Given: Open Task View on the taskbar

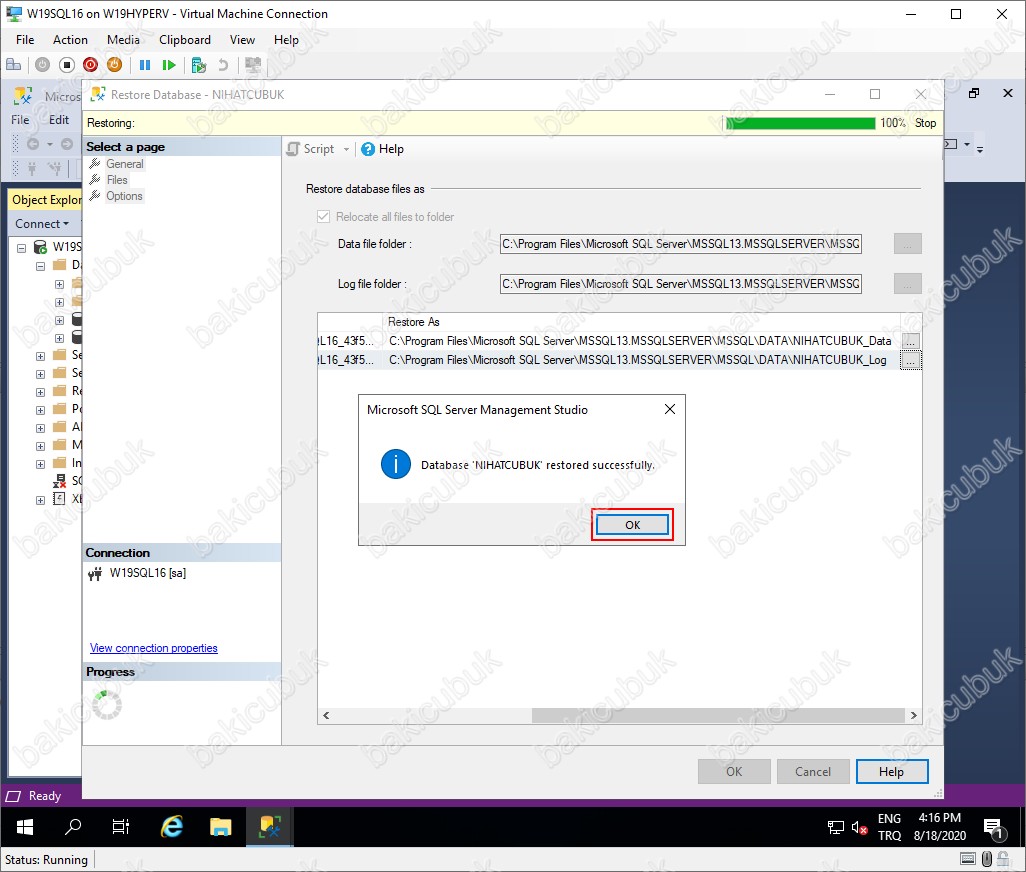Looking at the screenshot, I should pos(121,827).
